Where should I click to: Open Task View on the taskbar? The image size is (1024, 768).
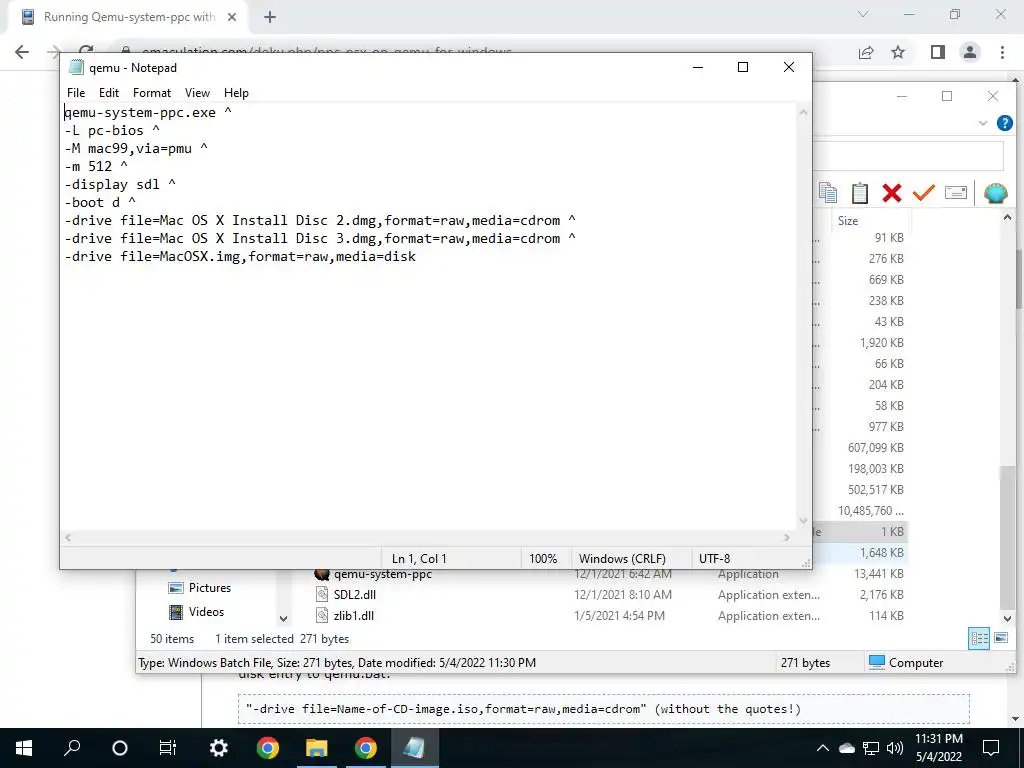coord(168,748)
